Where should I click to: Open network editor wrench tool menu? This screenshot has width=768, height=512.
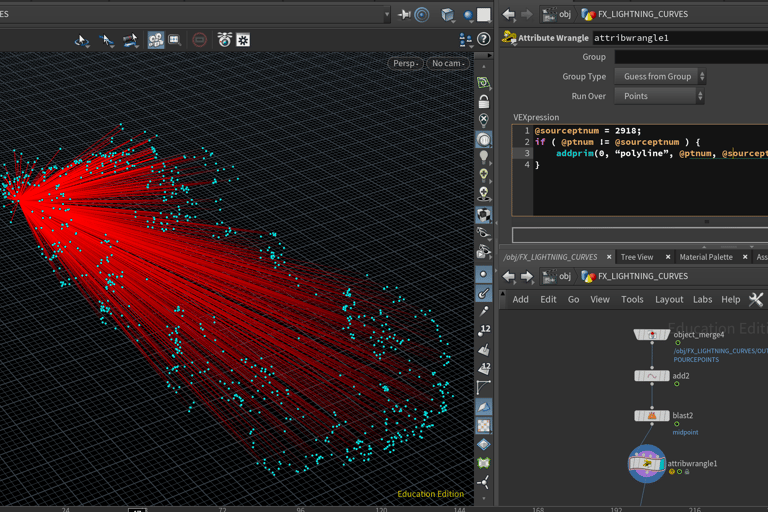click(x=756, y=299)
